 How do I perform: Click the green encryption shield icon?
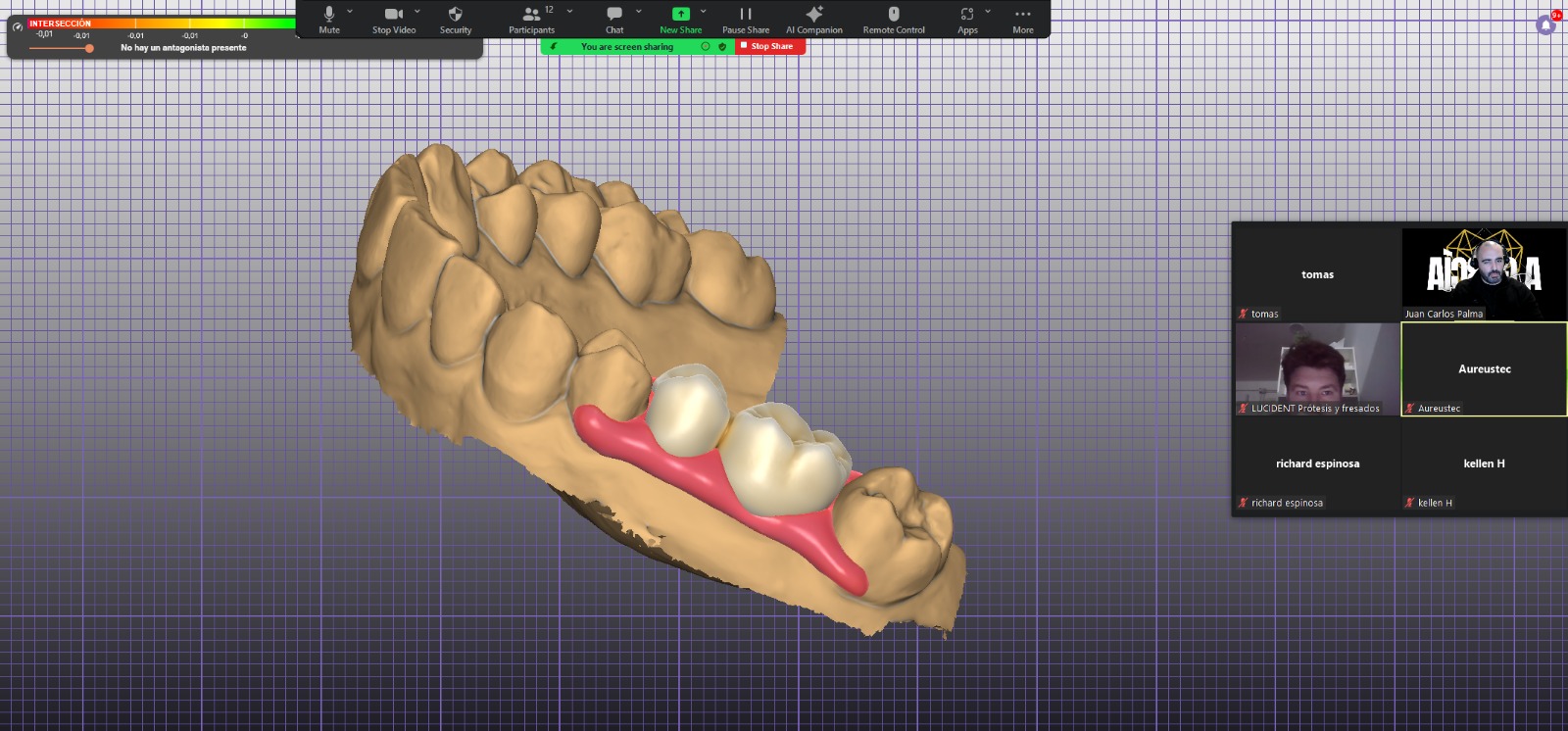[x=722, y=46]
